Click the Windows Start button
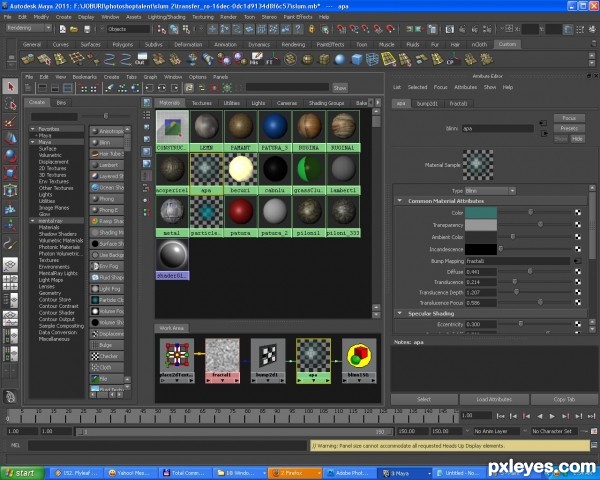The image size is (600, 480). coord(21,473)
